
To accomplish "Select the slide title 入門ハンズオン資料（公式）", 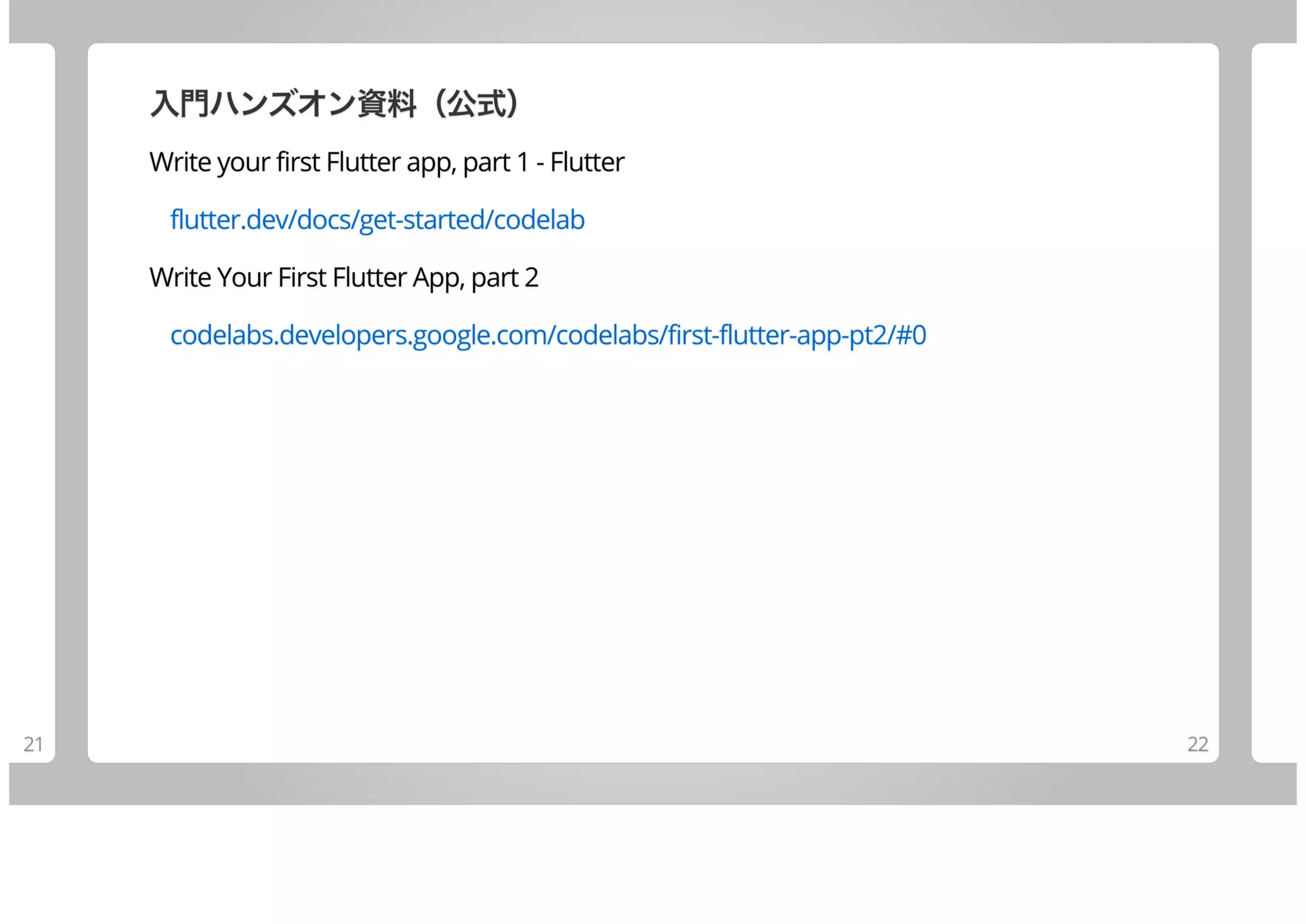I will click(x=337, y=103).
